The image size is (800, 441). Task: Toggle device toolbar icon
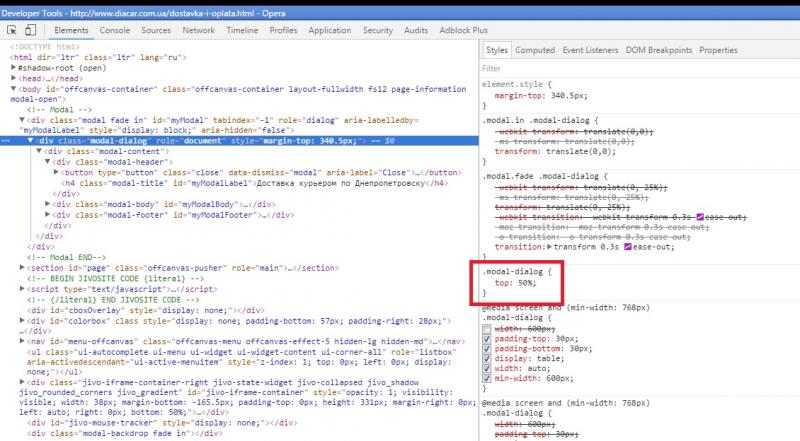(x=31, y=30)
